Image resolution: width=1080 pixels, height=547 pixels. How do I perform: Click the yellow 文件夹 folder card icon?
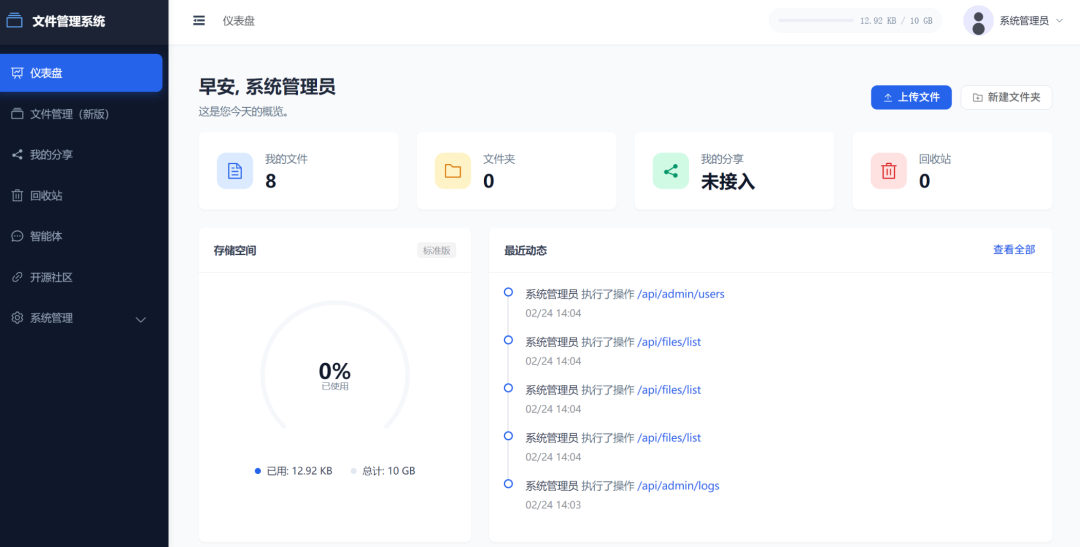coord(453,171)
